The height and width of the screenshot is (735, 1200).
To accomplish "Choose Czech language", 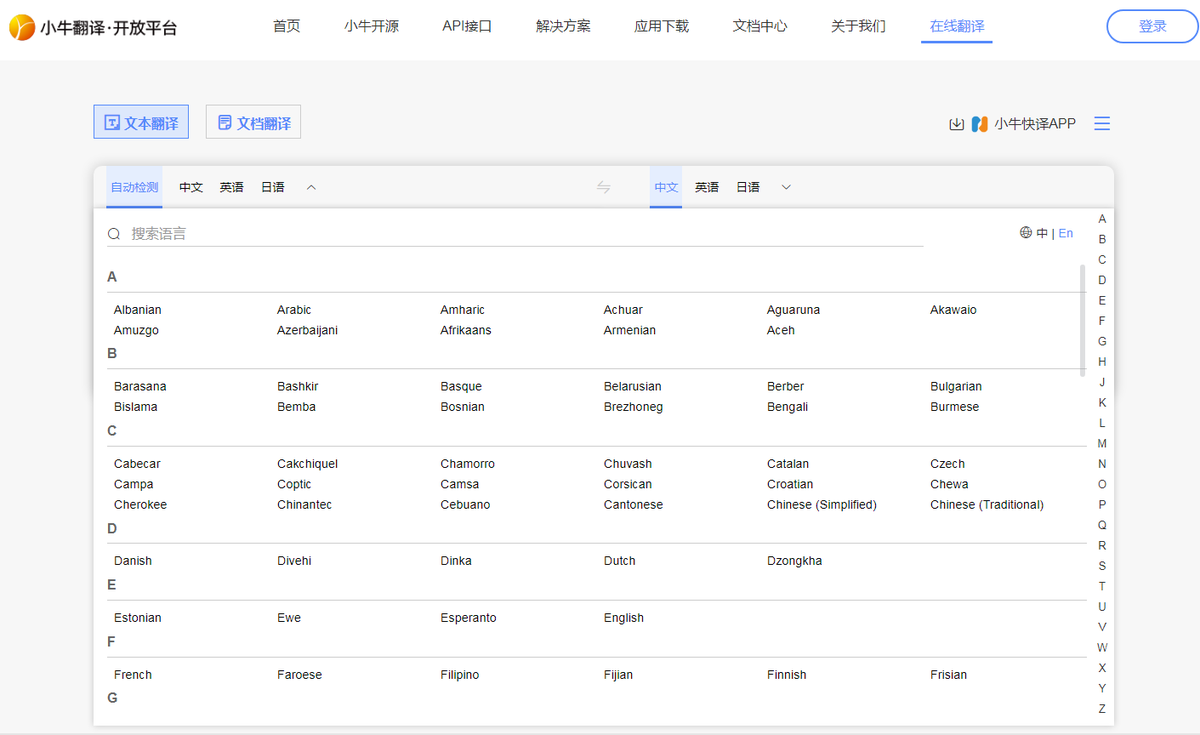I will pos(948,464).
